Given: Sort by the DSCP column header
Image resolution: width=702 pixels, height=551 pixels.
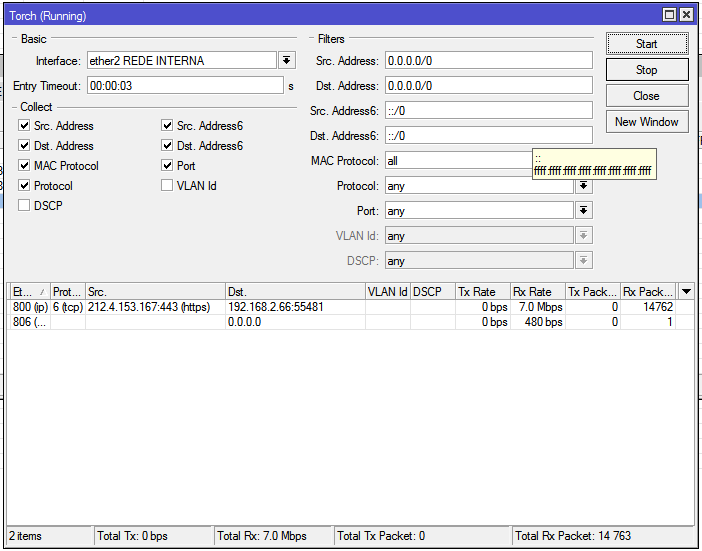Looking at the screenshot, I should (433, 292).
